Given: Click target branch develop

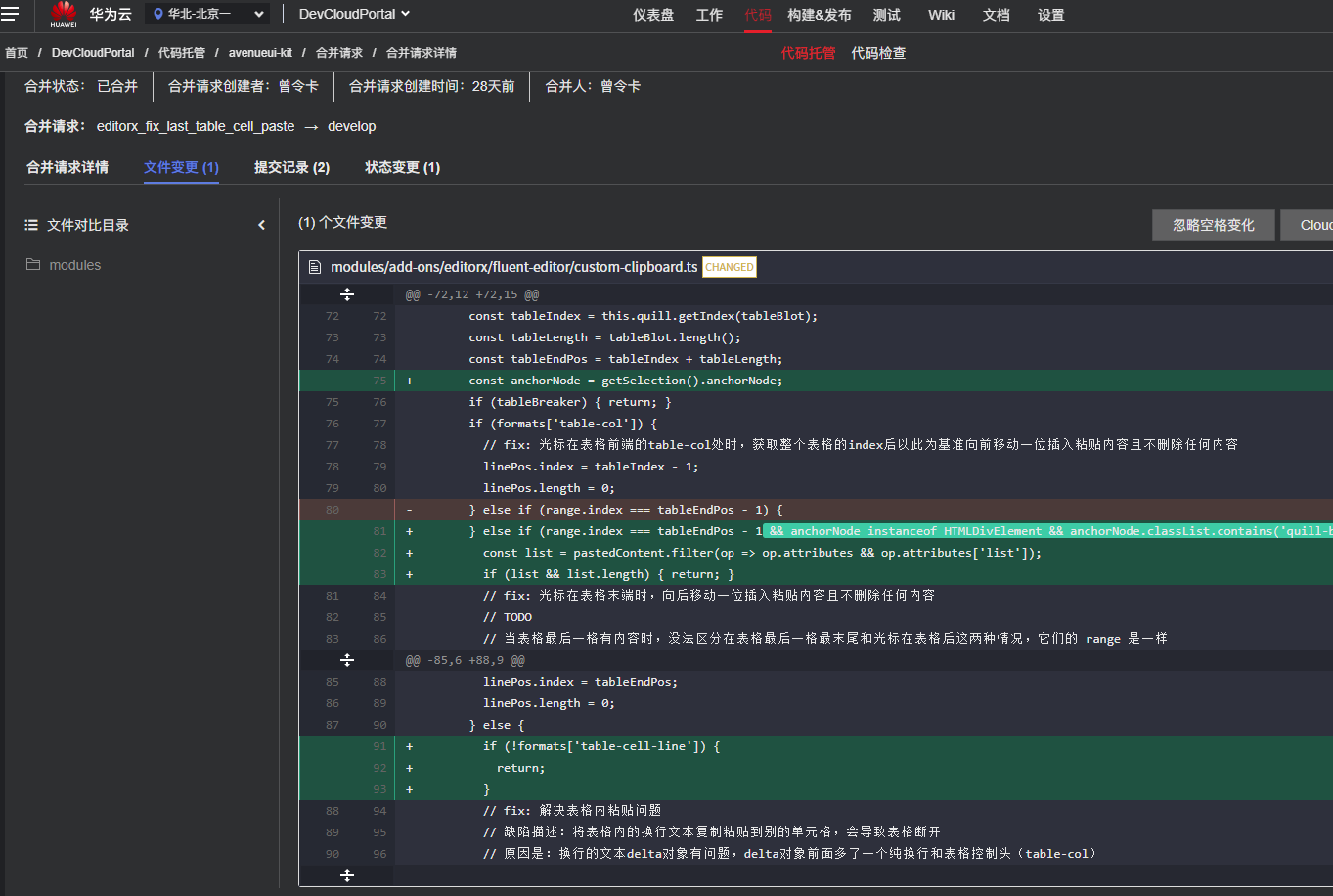Looking at the screenshot, I should (x=352, y=126).
